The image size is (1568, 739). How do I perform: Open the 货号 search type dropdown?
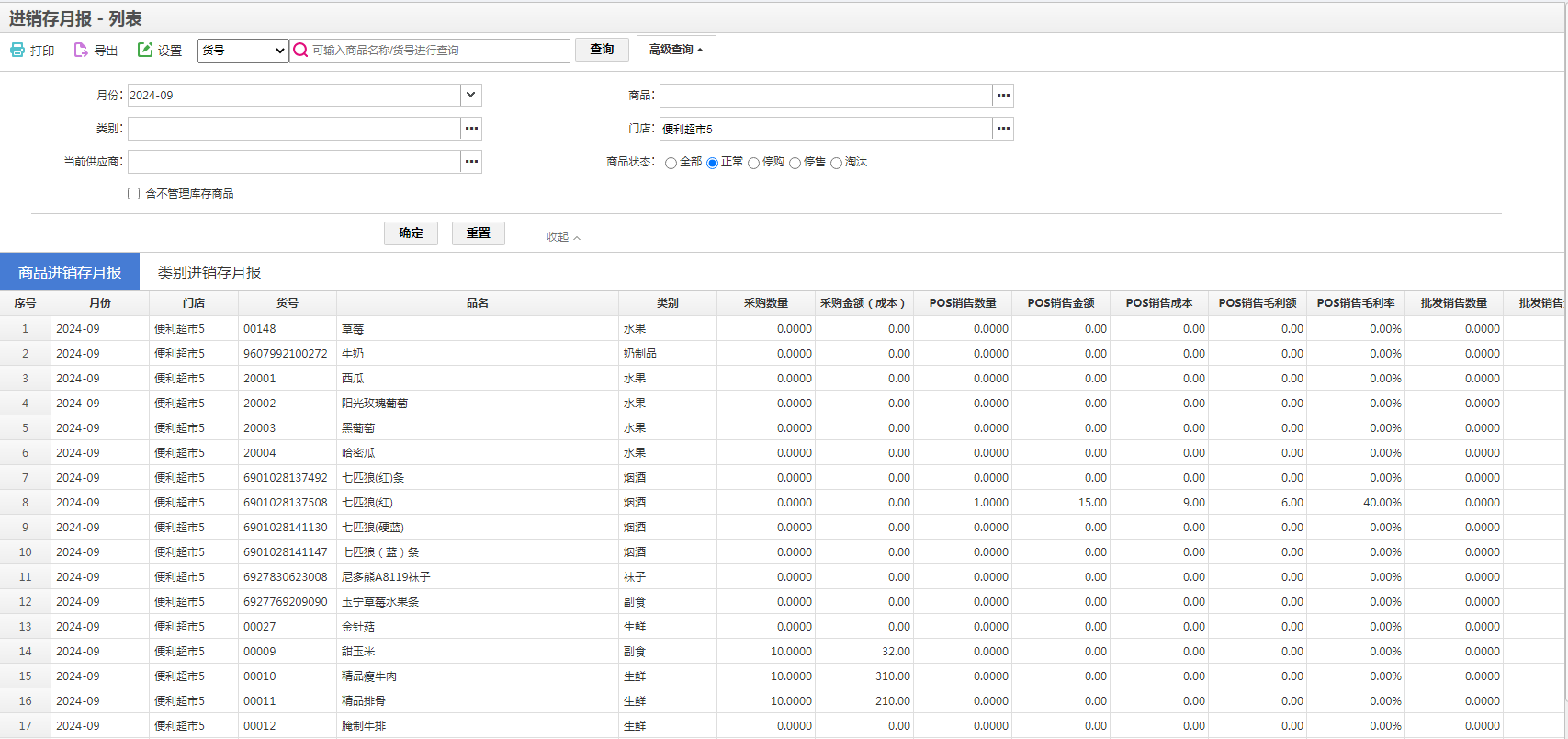click(x=243, y=51)
